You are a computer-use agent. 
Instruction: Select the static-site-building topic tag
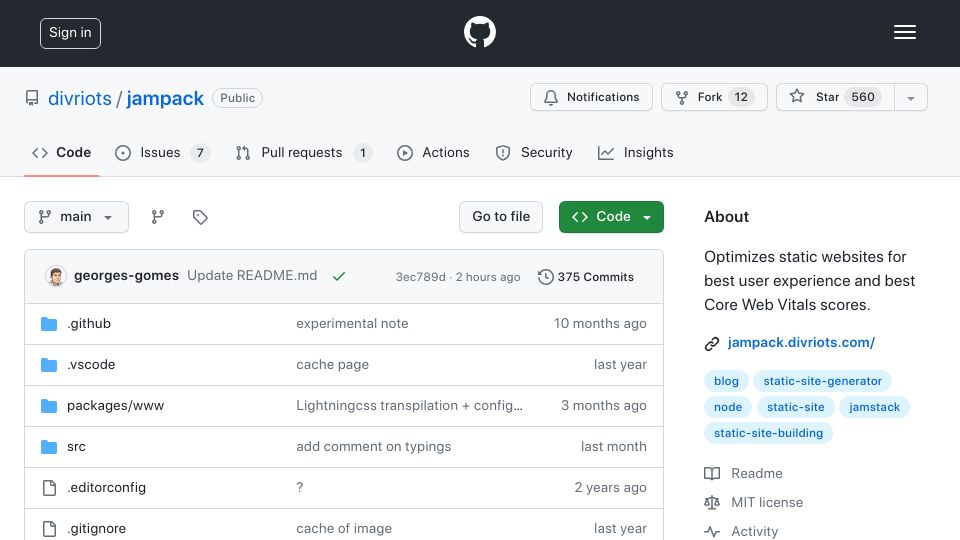click(x=768, y=433)
